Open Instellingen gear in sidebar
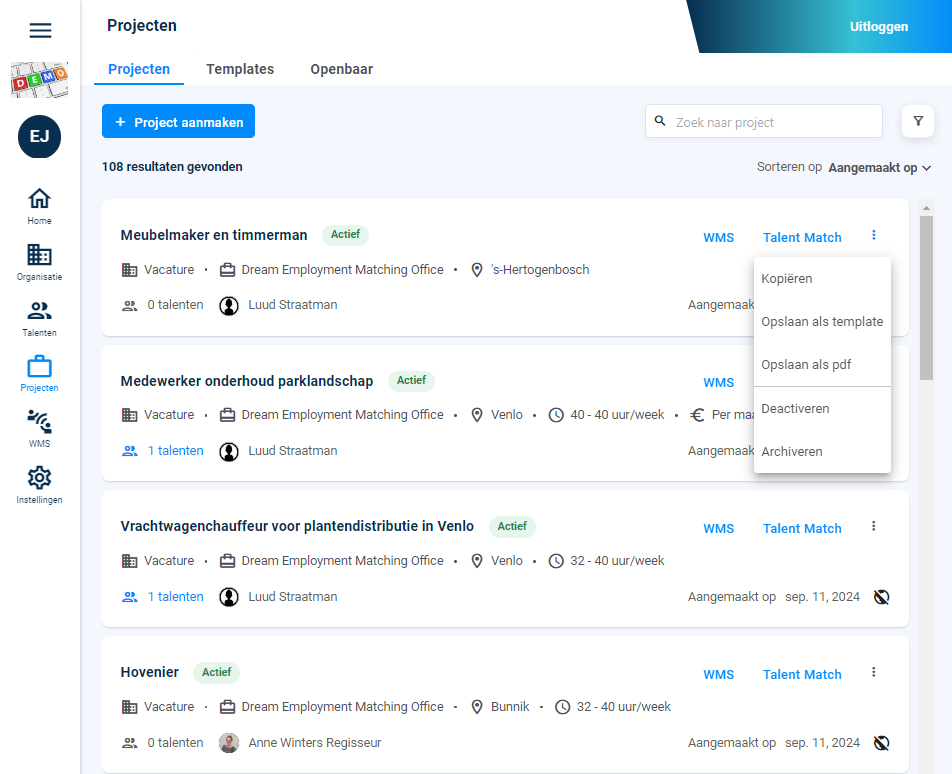Screen dimensions: 952x774 click(x=39, y=485)
